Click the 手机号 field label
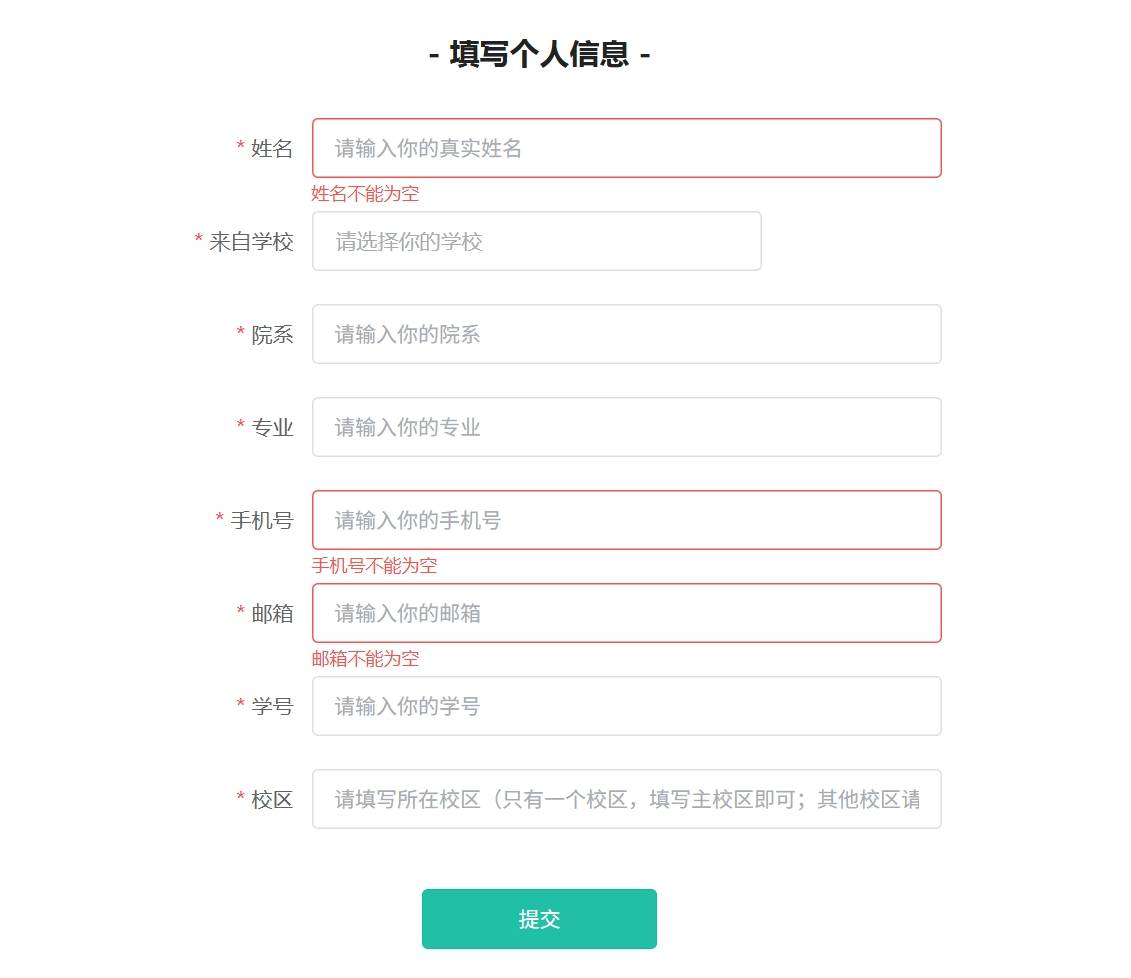Screen dimensions: 1131x978 pos(261,521)
